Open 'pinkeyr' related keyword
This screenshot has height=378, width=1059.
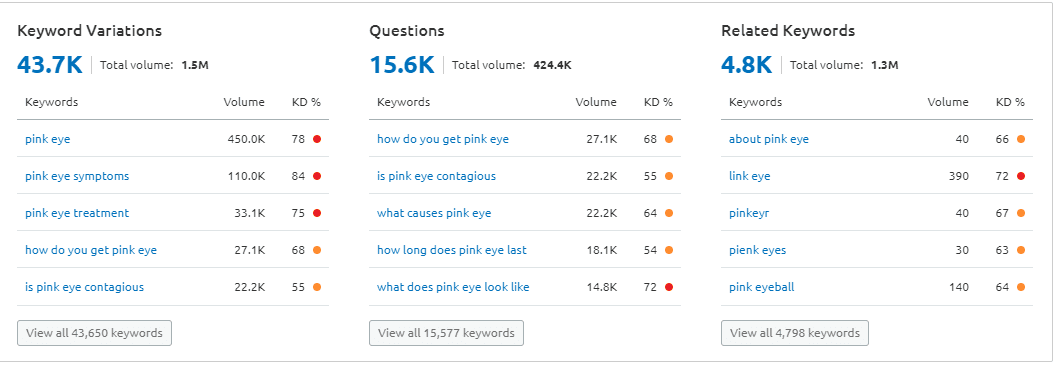pos(749,213)
